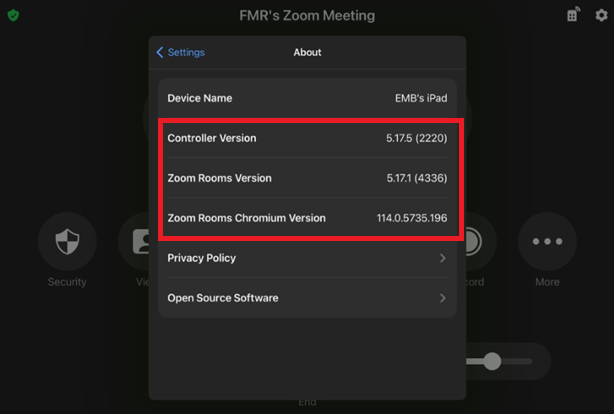Click the room building icon in header
The width and height of the screenshot is (614, 414).
click(573, 14)
